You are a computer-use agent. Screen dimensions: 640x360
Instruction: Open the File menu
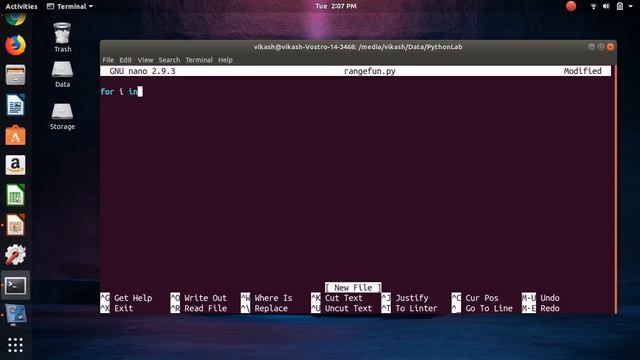click(108, 60)
